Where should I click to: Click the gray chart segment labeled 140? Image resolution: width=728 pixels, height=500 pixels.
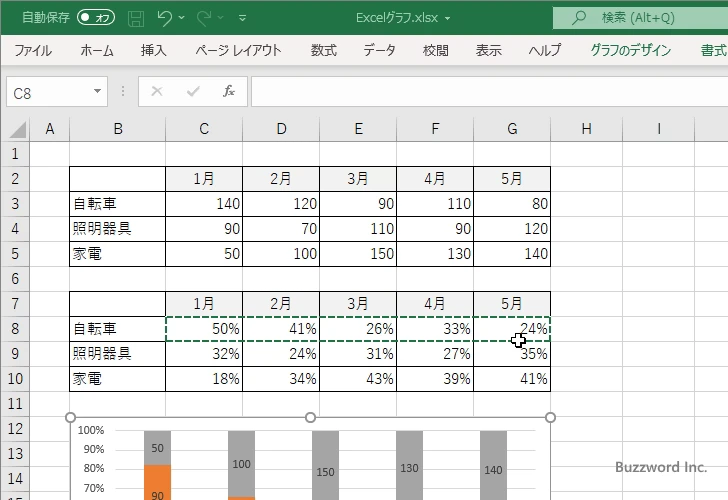coord(493,465)
